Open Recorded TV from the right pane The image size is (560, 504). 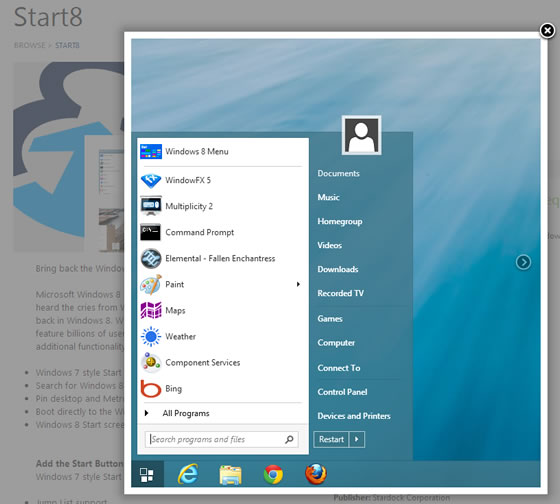point(340,293)
